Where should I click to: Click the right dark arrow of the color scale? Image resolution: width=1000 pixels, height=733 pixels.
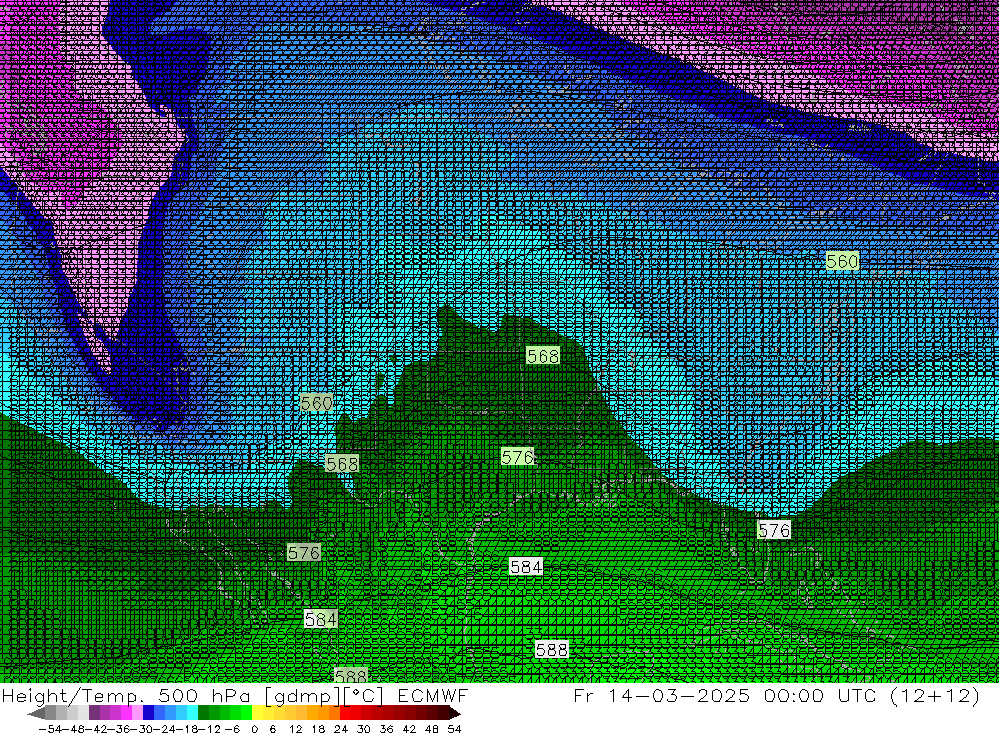(x=454, y=713)
